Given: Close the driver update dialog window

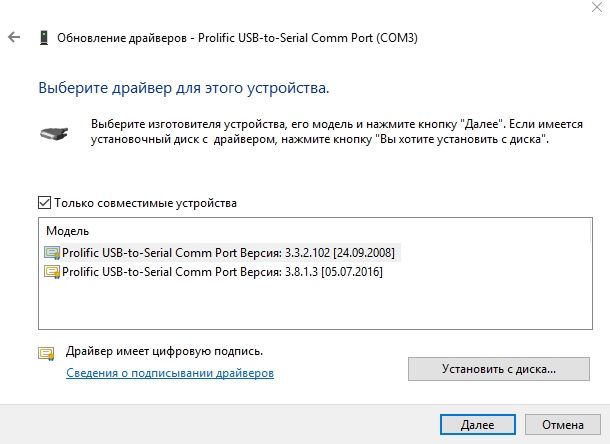Looking at the screenshot, I should [x=597, y=7].
